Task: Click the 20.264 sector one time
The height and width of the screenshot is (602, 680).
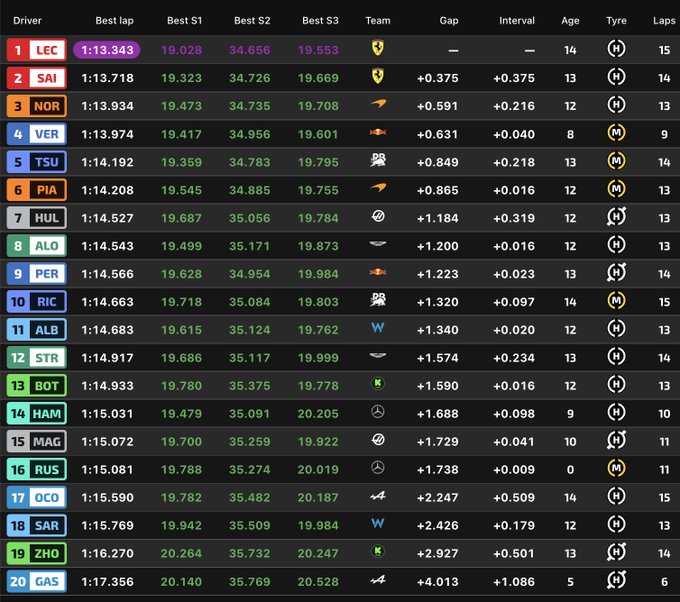Action: coord(181,553)
